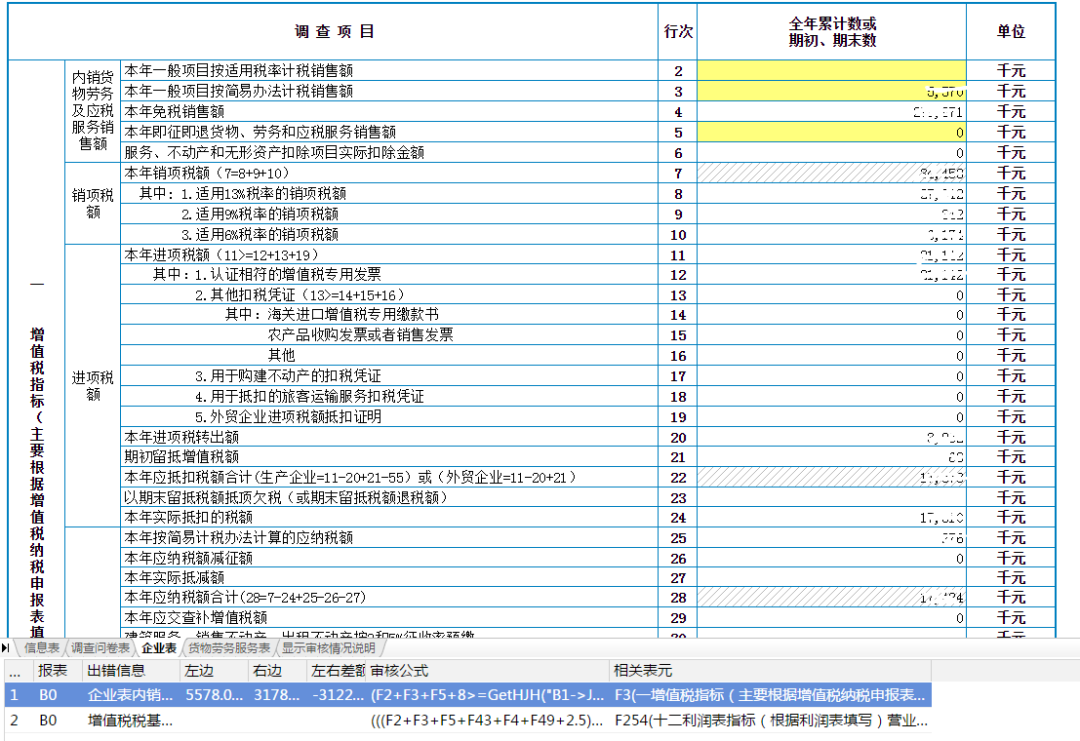Select the 货物劳务服务表 tab
The image size is (1080, 741).
point(231,648)
